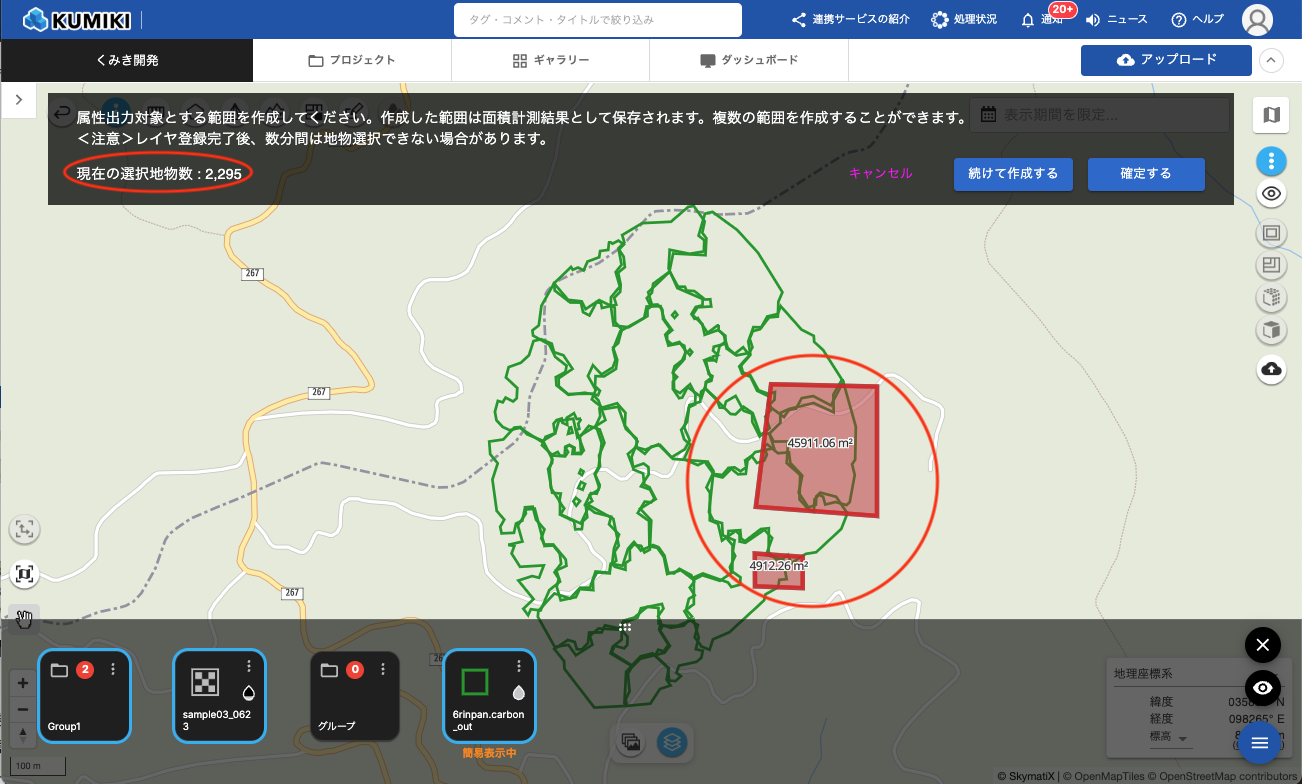Image resolution: width=1302 pixels, height=784 pixels.
Task: Toggle the black eye button above hamburger menu
Action: pyautogui.click(x=1262, y=688)
